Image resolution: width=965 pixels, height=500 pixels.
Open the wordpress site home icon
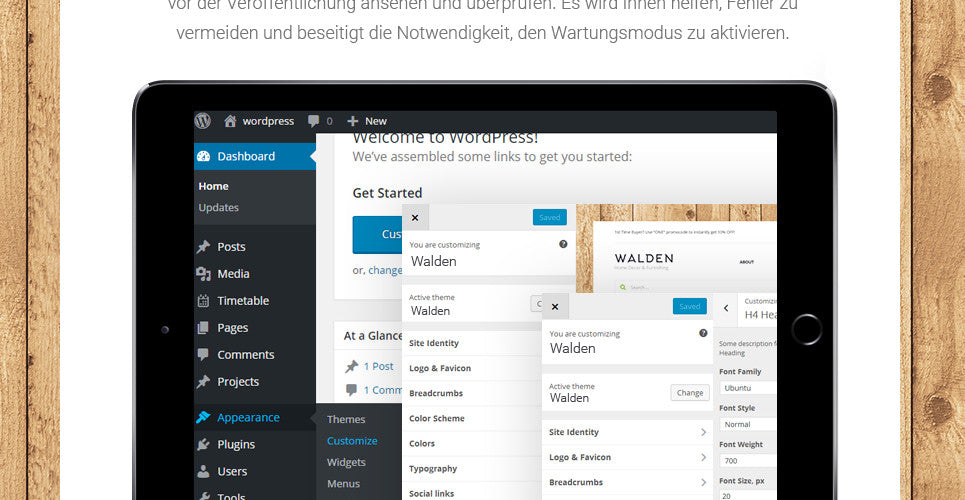click(230, 121)
